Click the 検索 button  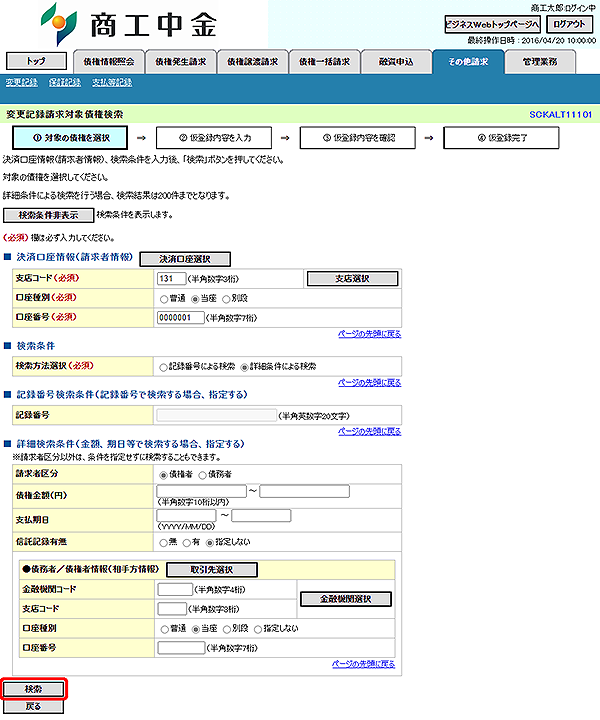coord(34,689)
